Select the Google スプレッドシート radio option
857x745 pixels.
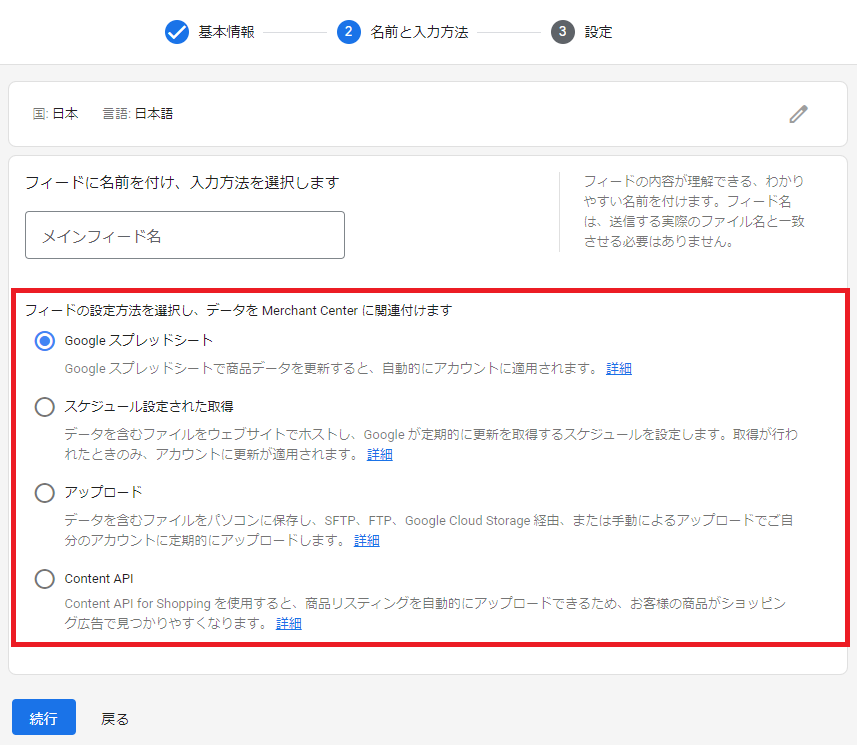click(x=45, y=341)
